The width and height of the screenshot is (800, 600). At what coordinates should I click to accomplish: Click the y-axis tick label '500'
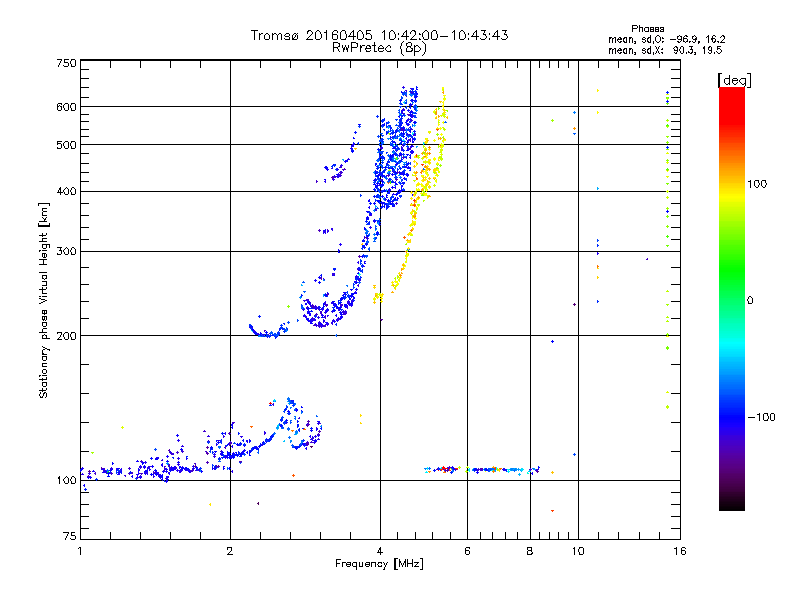66,145
